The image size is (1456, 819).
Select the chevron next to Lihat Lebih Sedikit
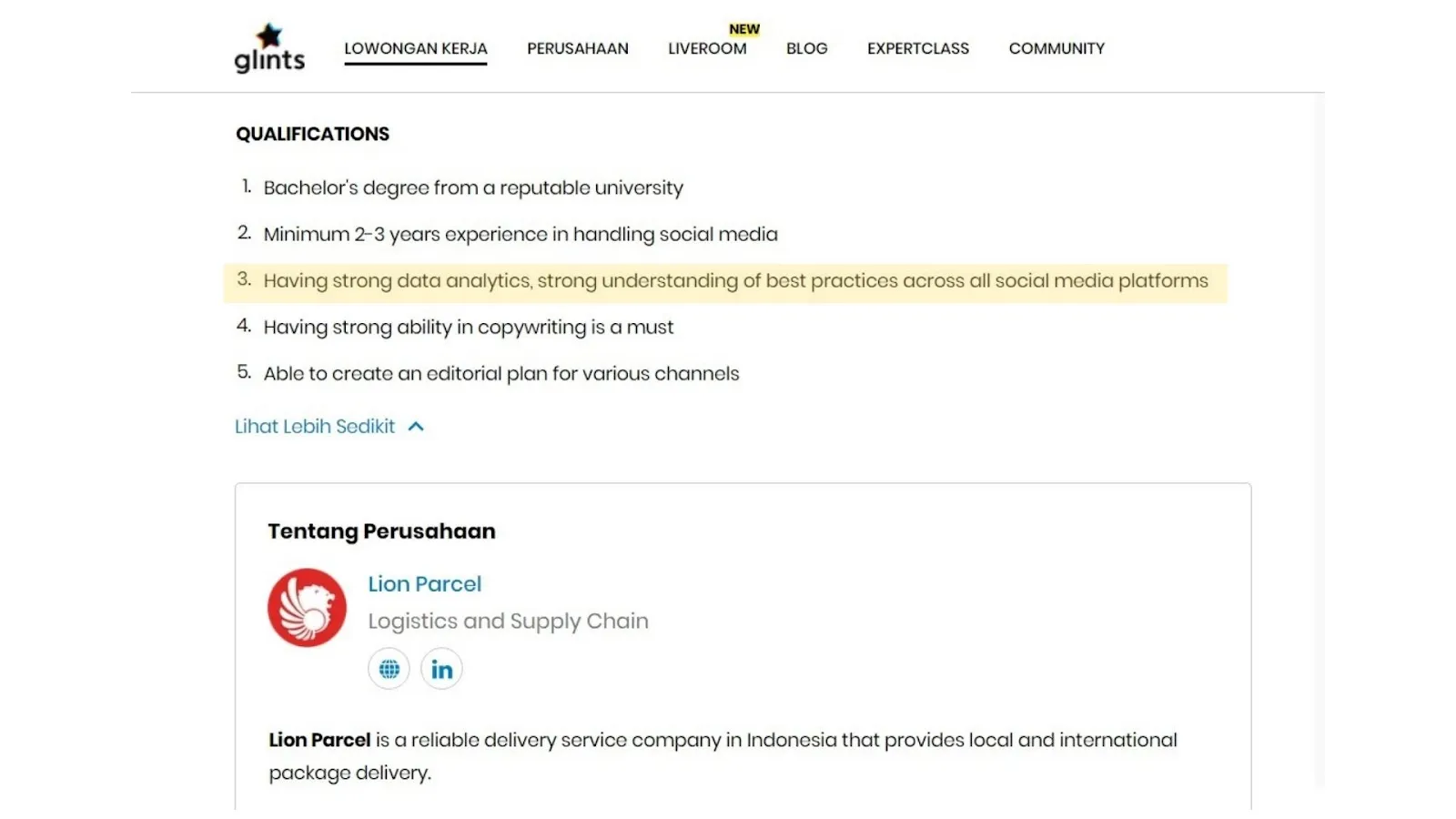point(416,426)
